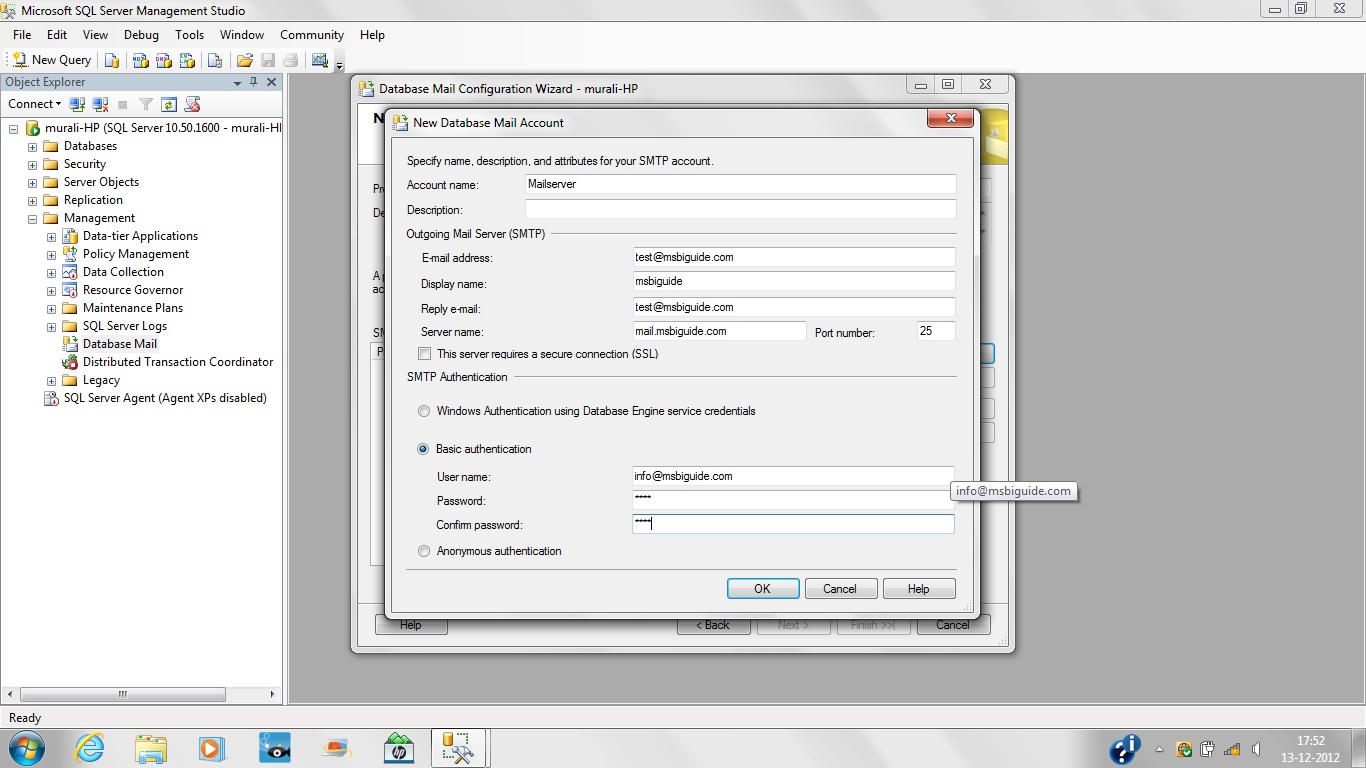Enable the SSL secure connection checkbox
This screenshot has width=1366, height=768.
(x=424, y=353)
